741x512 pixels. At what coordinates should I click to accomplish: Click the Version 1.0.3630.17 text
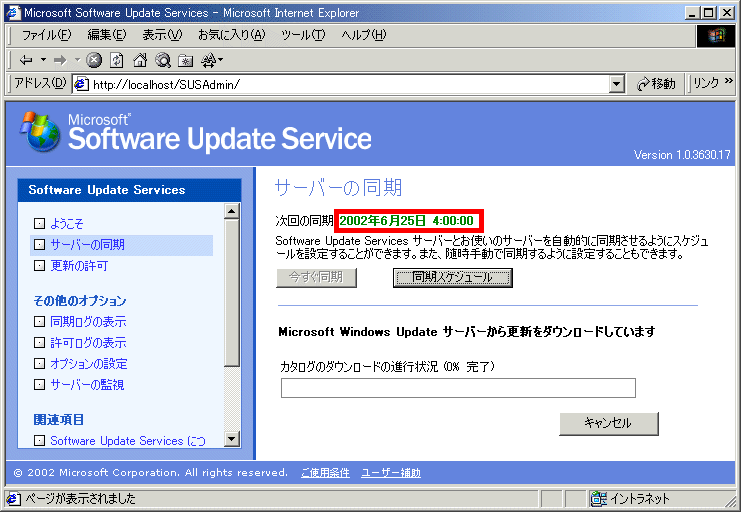(x=682, y=155)
